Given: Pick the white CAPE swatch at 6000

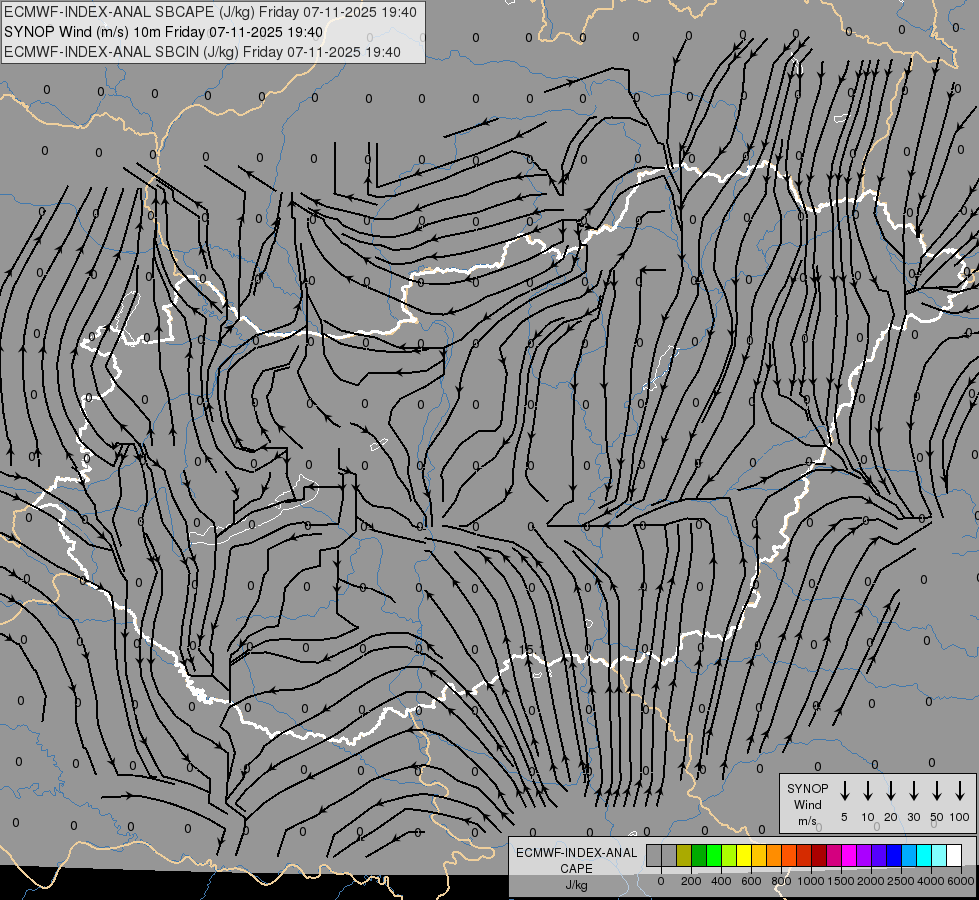Looking at the screenshot, I should 954,855.
